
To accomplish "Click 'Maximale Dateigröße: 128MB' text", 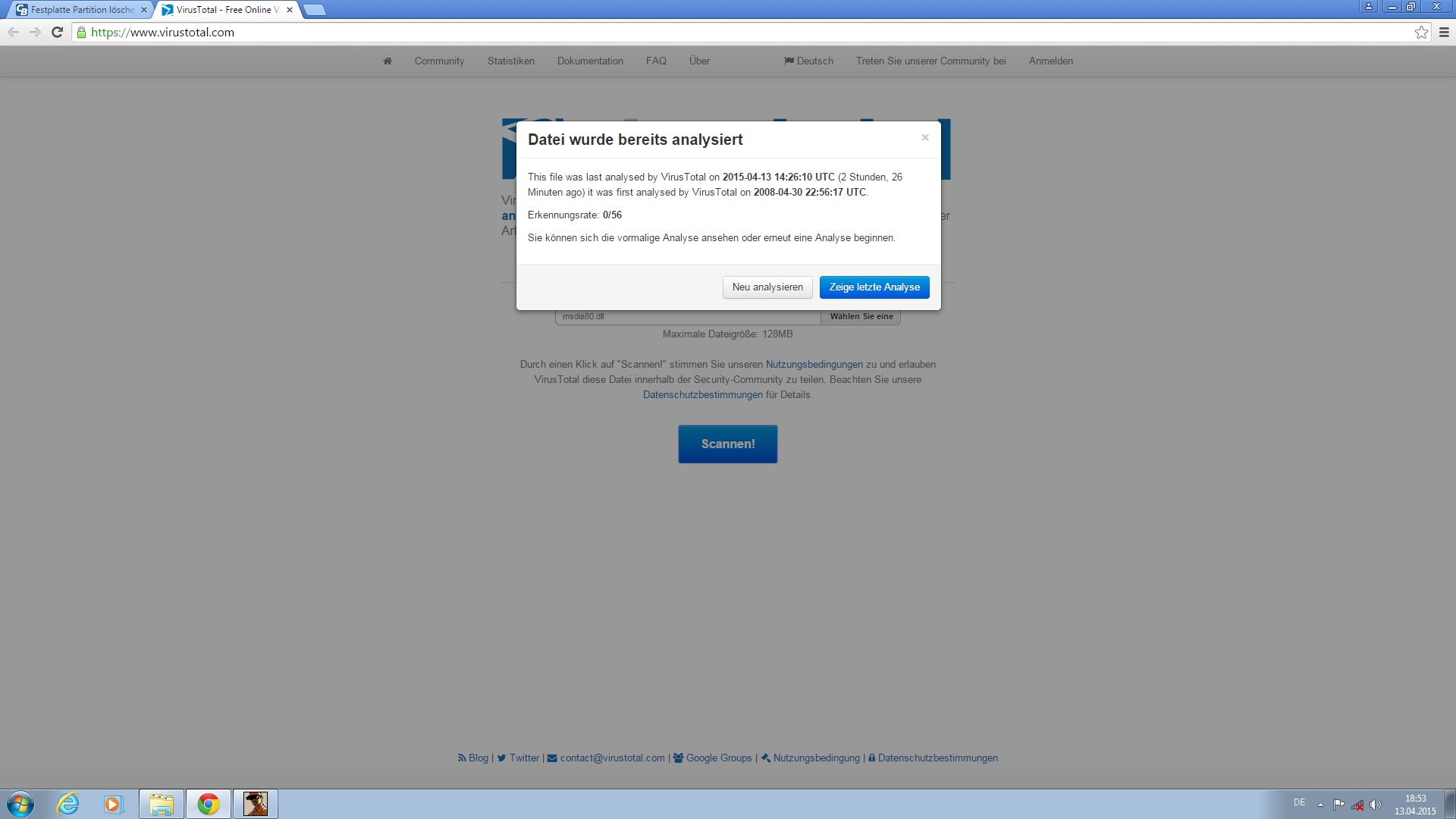I will pyautogui.click(x=727, y=334).
